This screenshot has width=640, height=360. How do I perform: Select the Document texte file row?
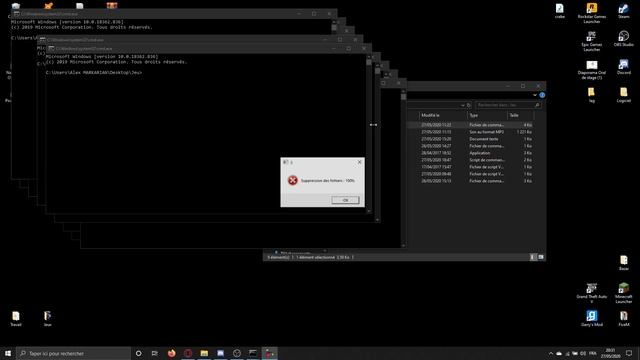(471, 139)
